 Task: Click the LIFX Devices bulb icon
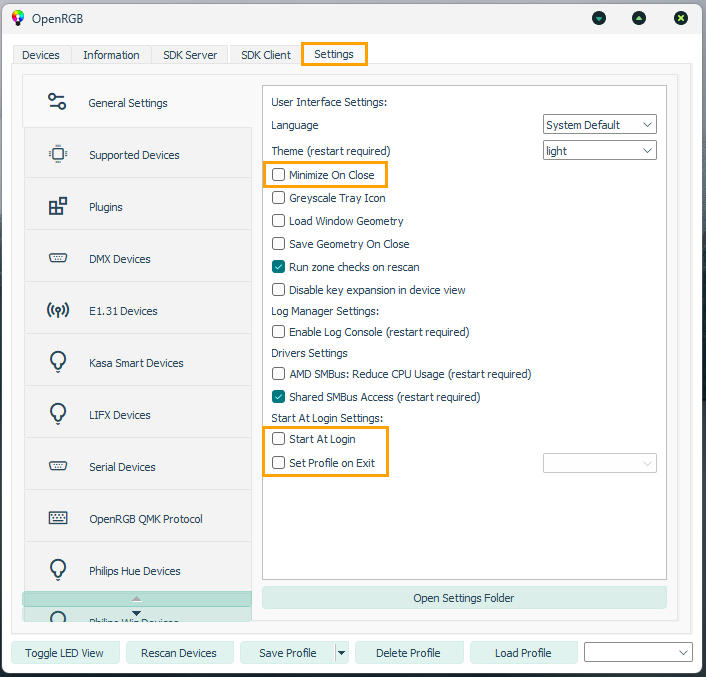[58, 414]
